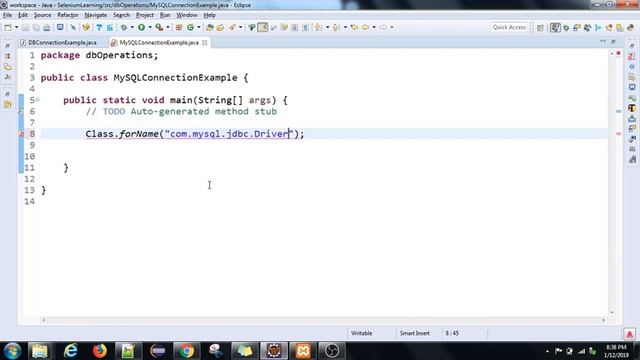Open Firefox from taskbar

pos(99,351)
